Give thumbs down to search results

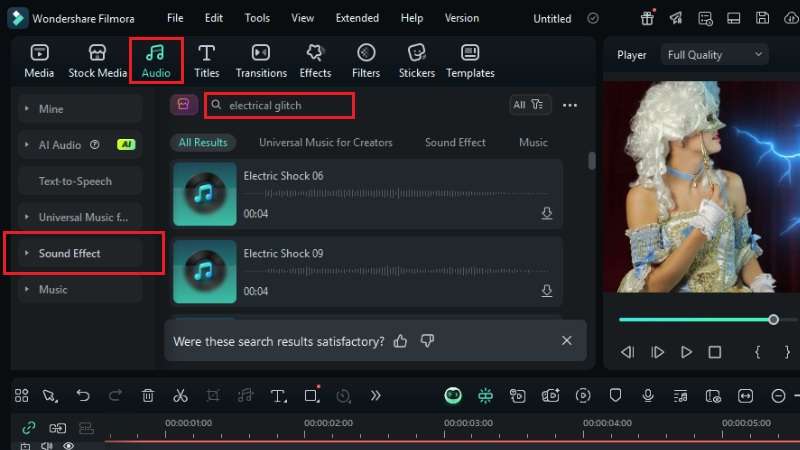click(x=427, y=341)
